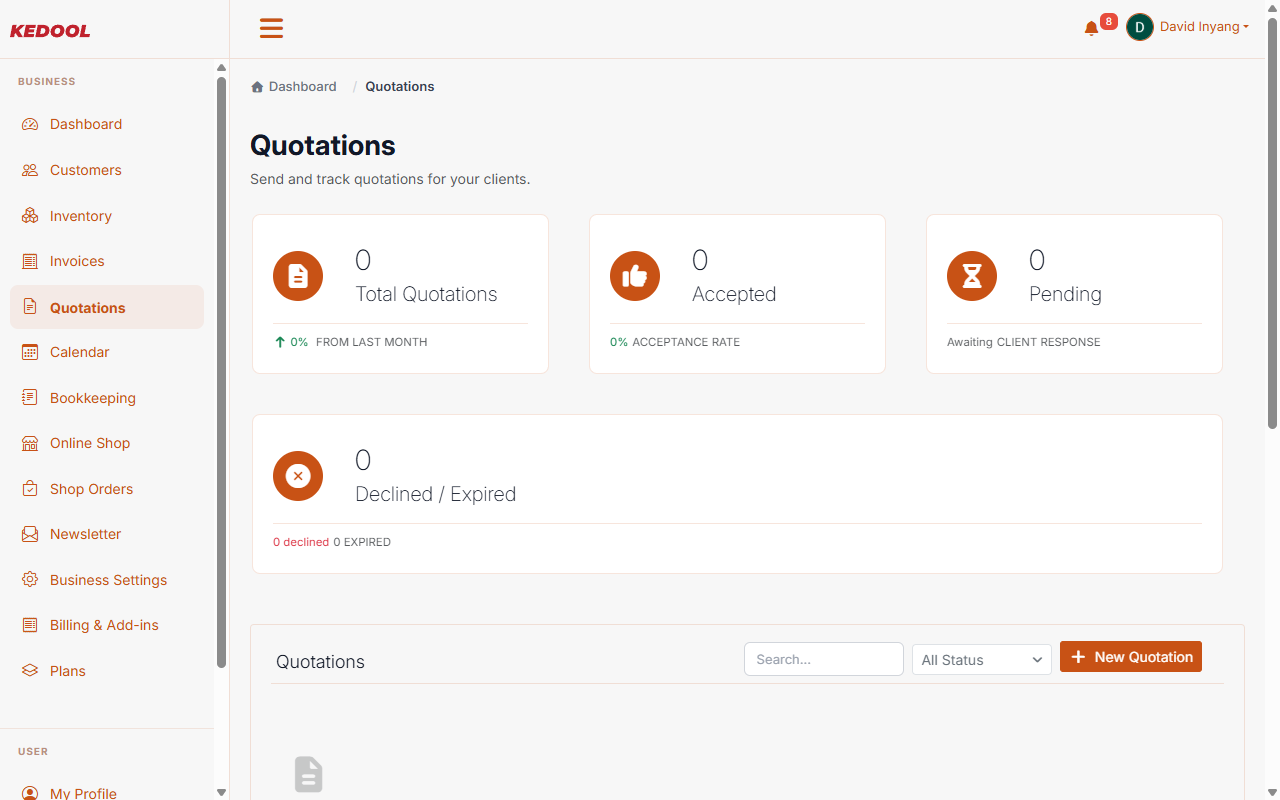Click the "0% ACCEPTANCE RATE" text

675,342
